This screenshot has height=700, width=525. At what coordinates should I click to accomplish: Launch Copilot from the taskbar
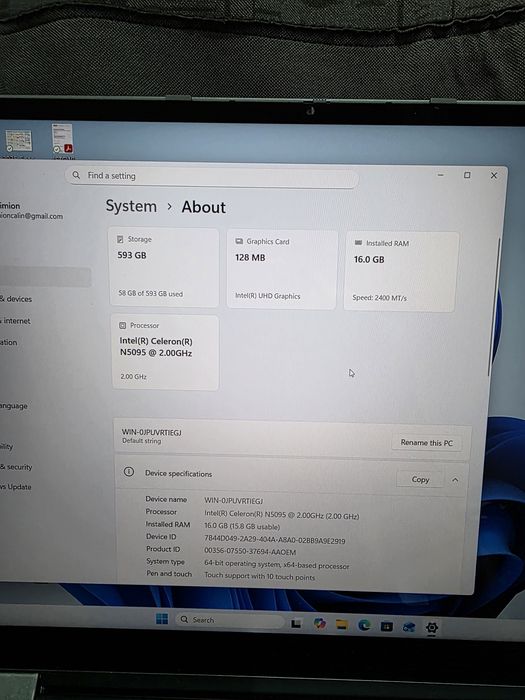tap(319, 624)
